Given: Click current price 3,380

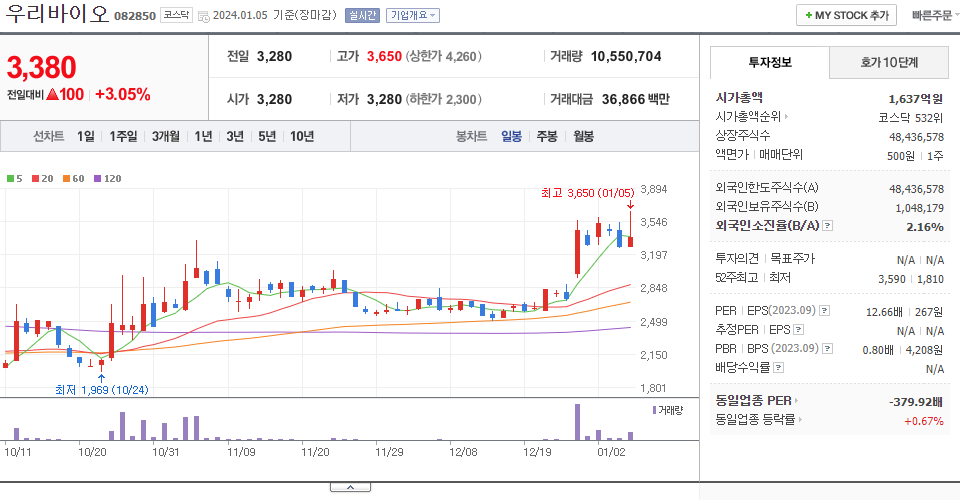Looking at the screenshot, I should click(42, 67).
